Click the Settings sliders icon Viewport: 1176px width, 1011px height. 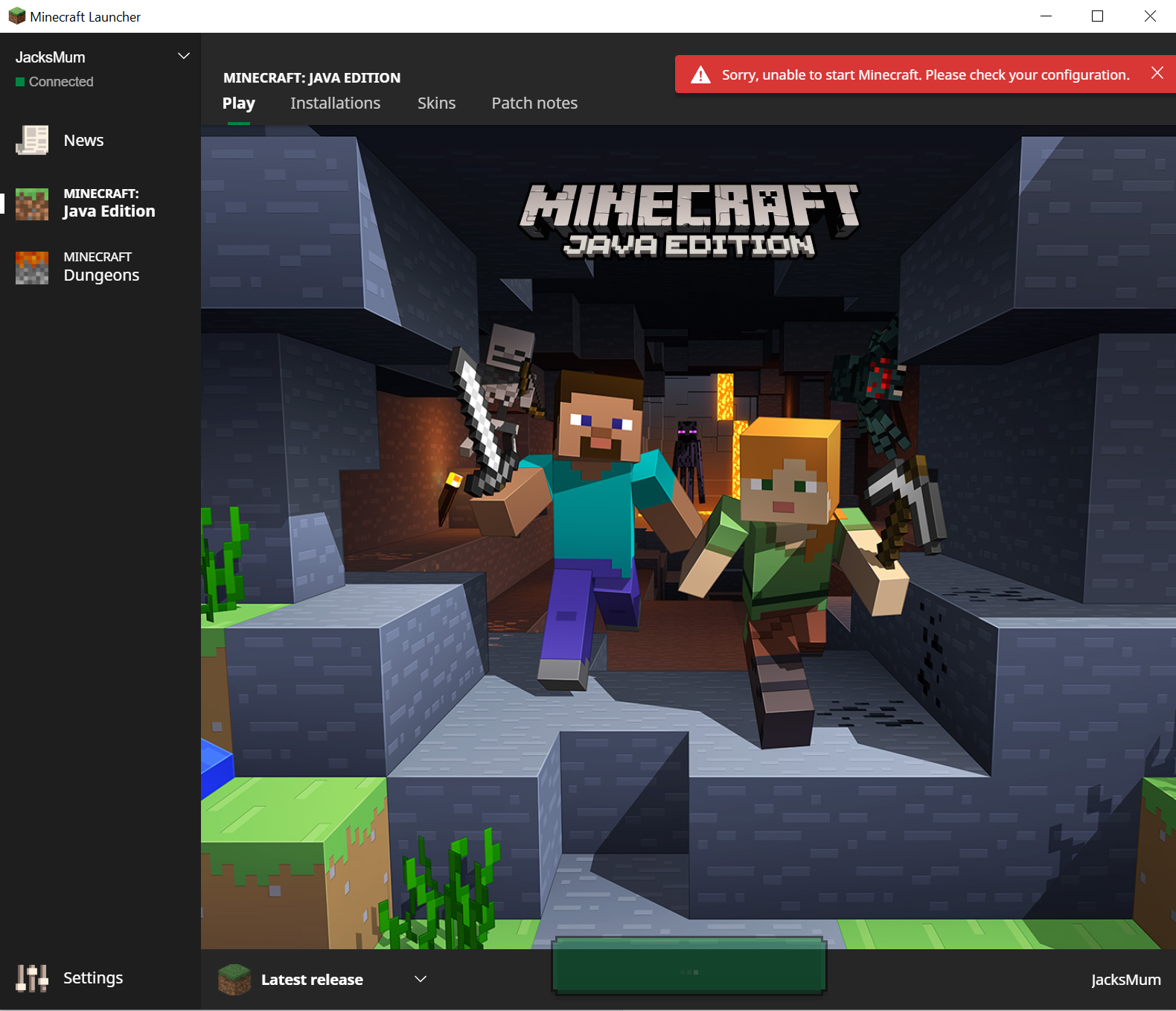point(32,978)
